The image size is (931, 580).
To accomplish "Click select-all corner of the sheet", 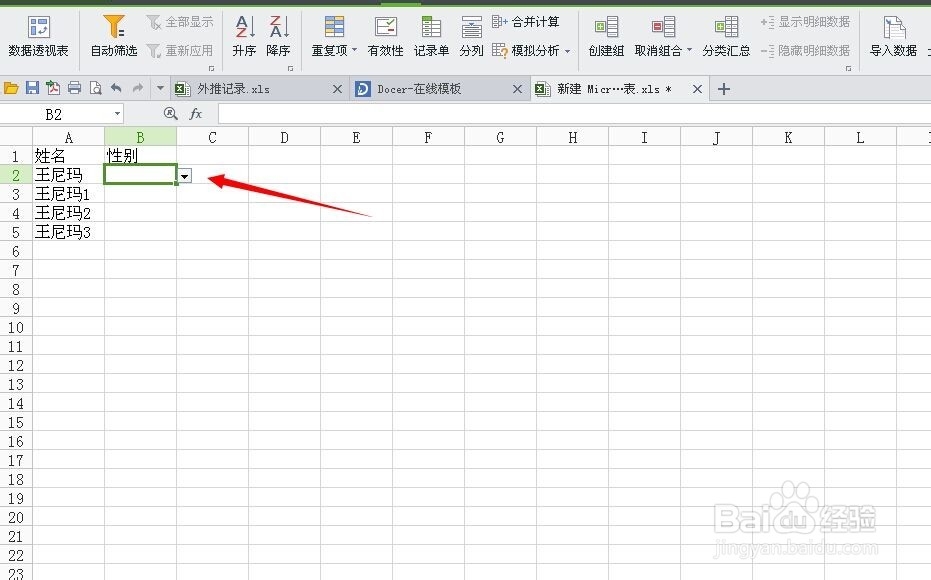I will [16, 137].
